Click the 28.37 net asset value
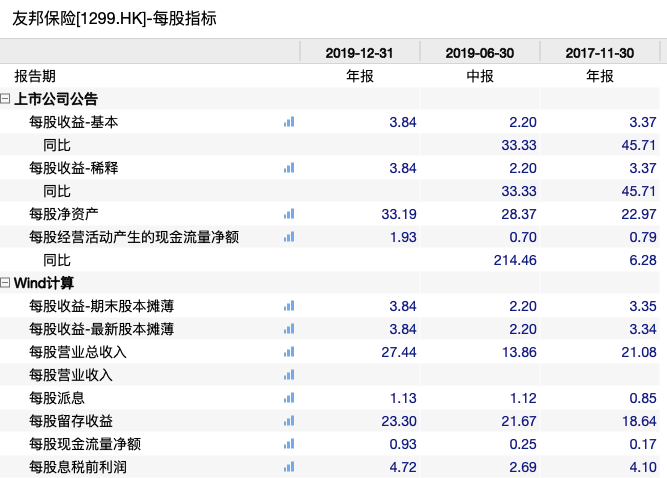The width and height of the screenshot is (667, 478). (519, 214)
